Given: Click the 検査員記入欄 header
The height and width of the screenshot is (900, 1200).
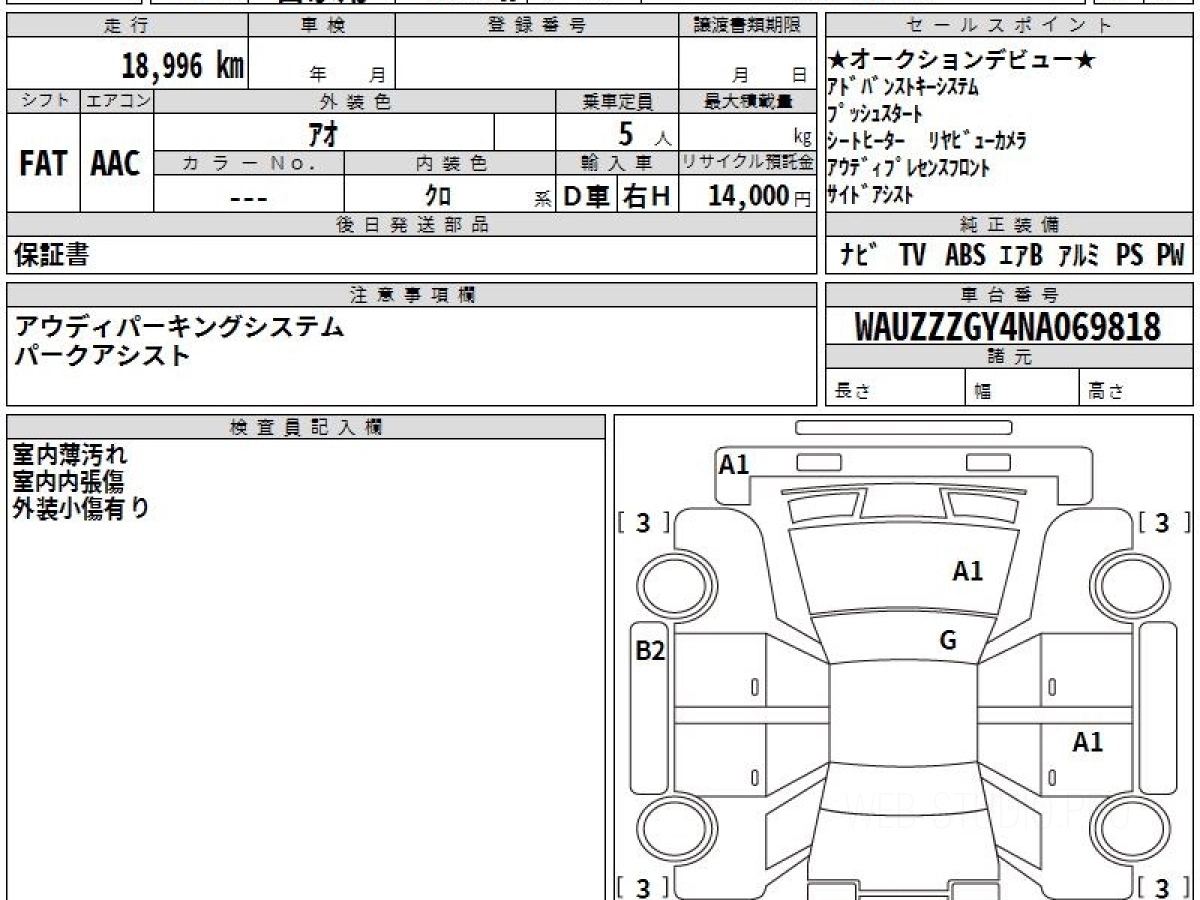Looking at the screenshot, I should coord(306,427).
